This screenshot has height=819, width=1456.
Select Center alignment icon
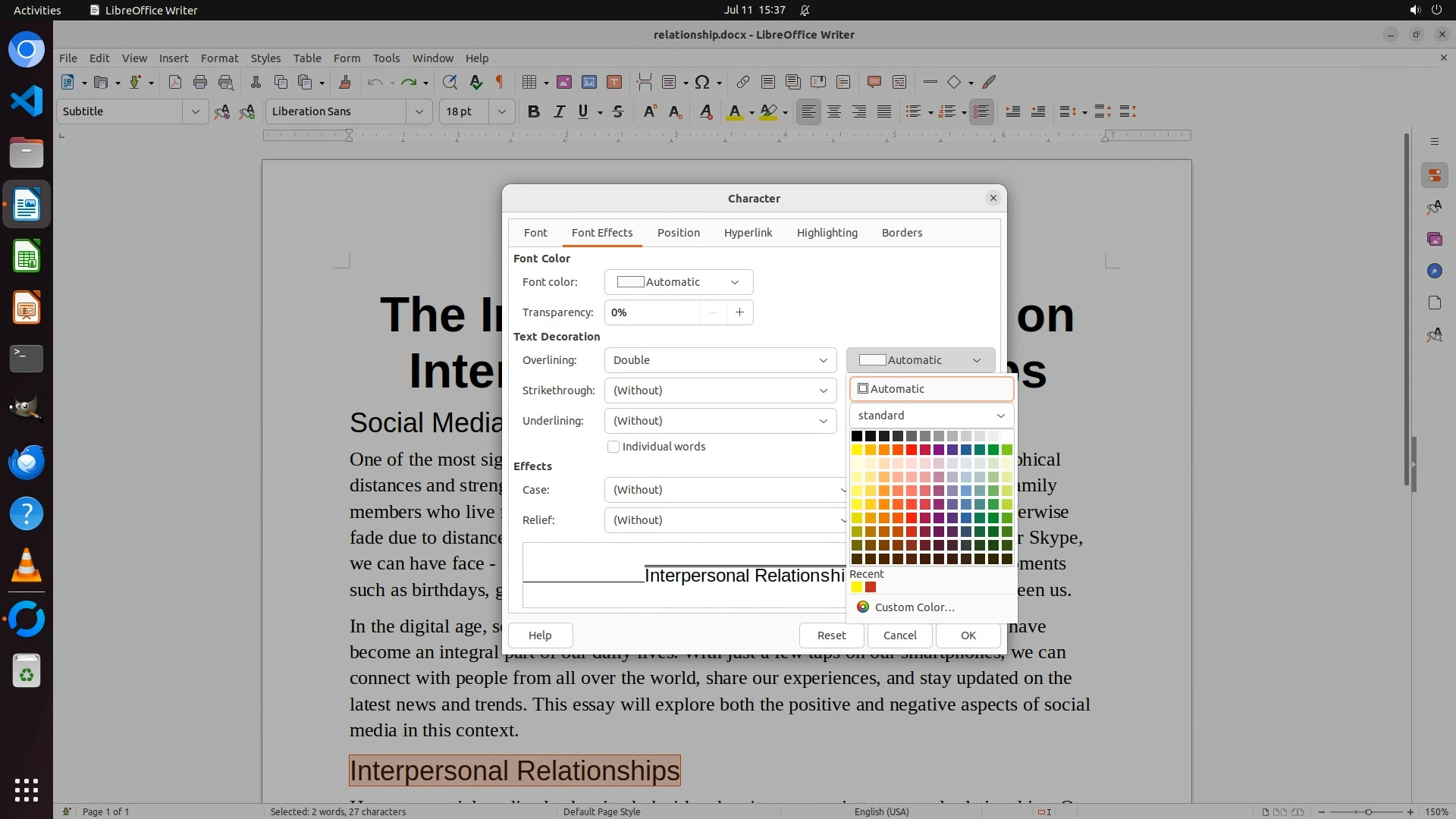click(x=834, y=111)
